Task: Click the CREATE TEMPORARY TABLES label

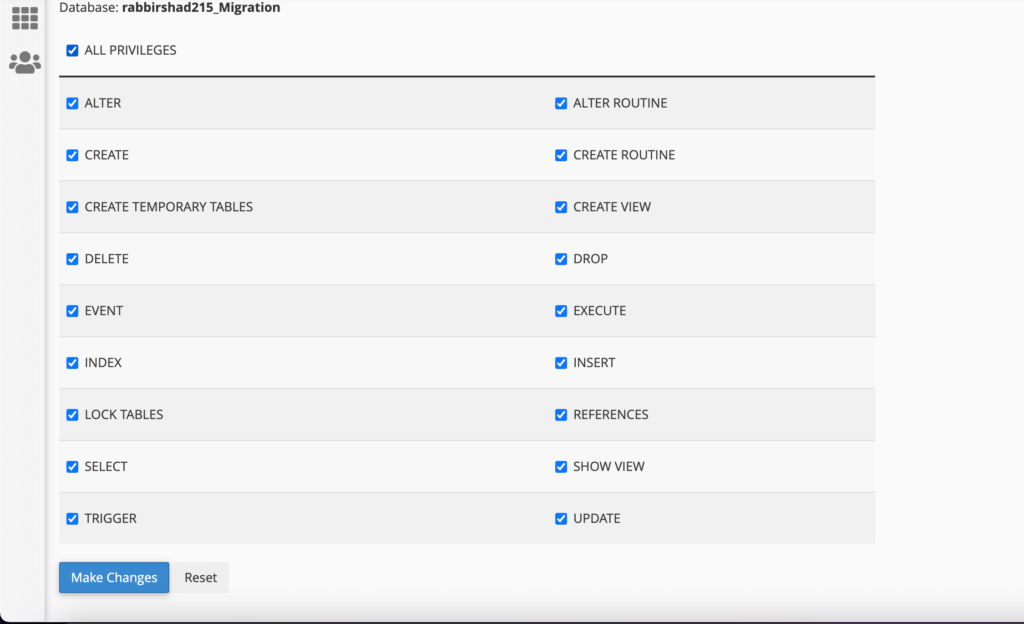Action: coord(168,207)
